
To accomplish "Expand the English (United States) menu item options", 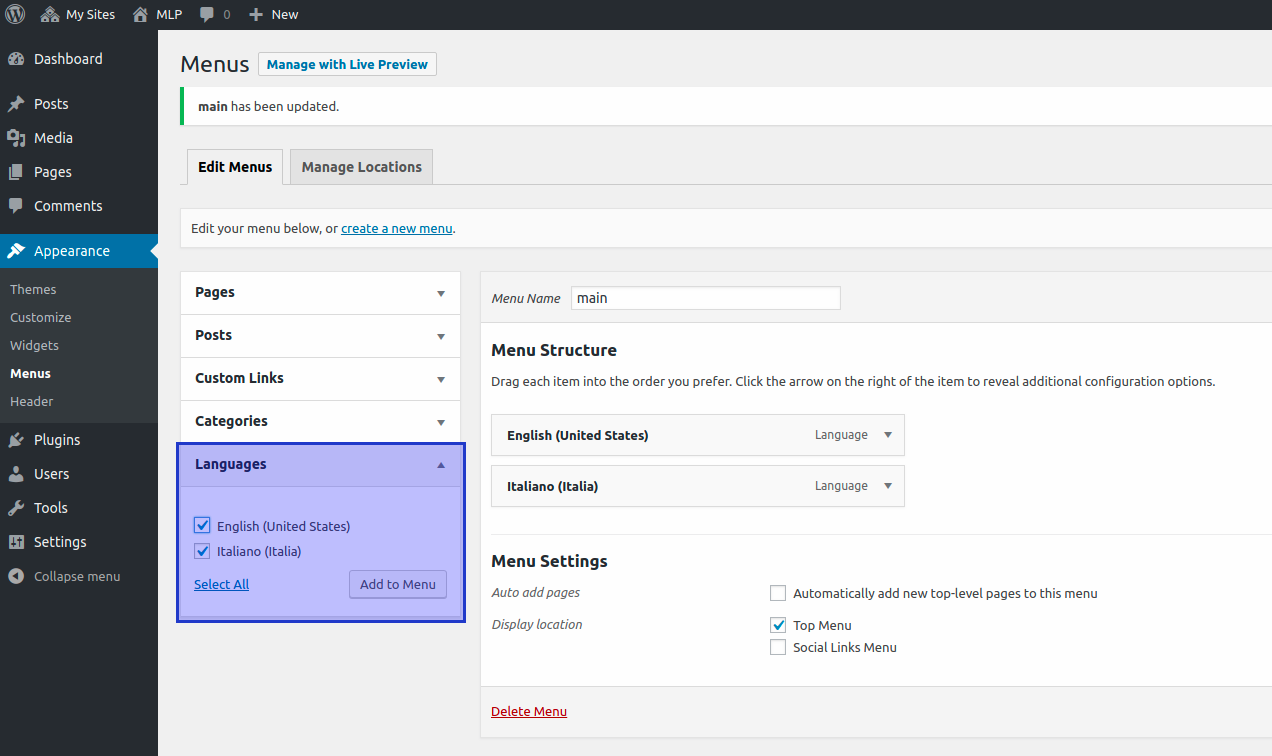I will (887, 435).
